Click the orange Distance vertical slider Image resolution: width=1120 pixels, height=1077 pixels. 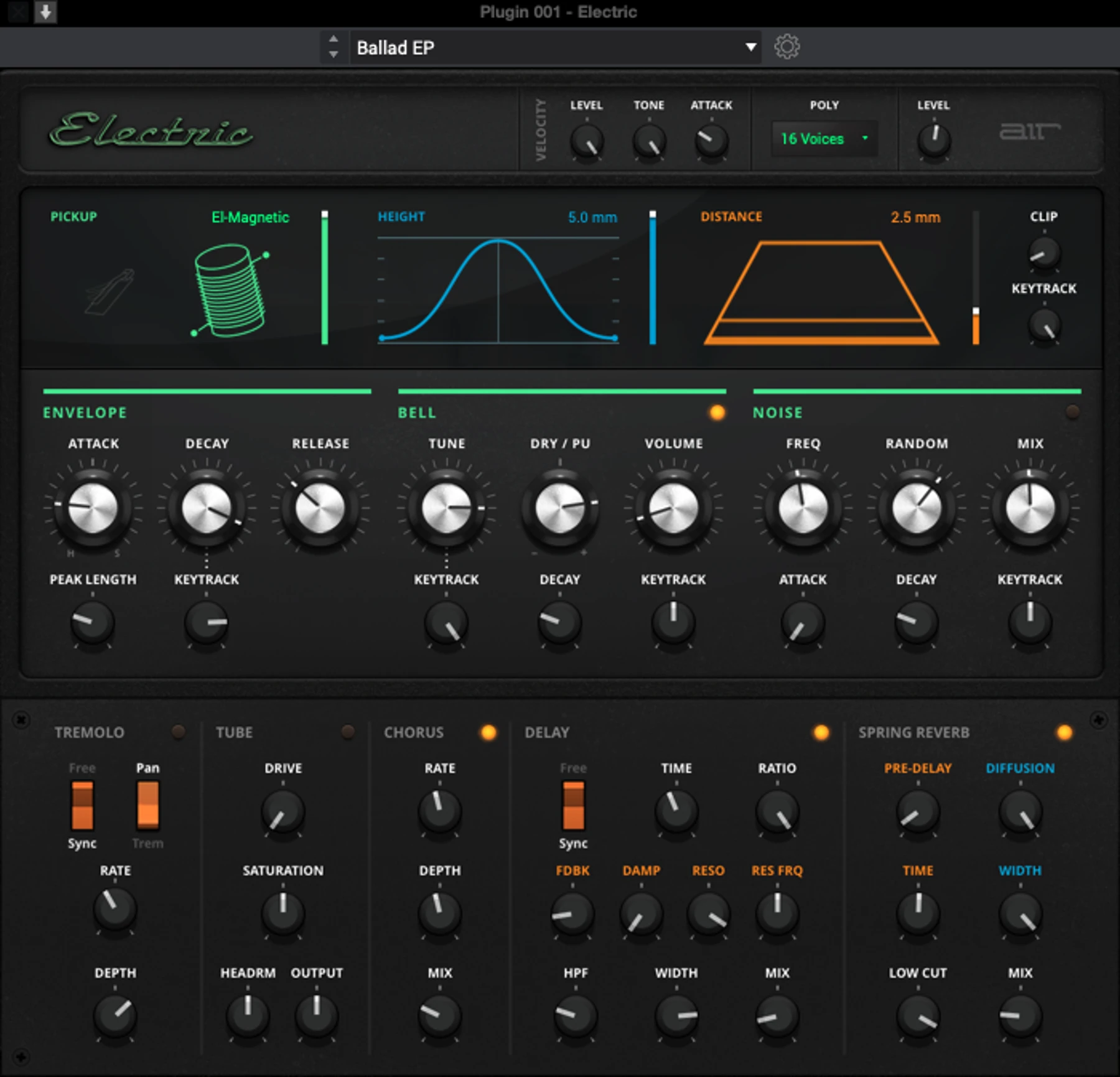pyautogui.click(x=976, y=277)
